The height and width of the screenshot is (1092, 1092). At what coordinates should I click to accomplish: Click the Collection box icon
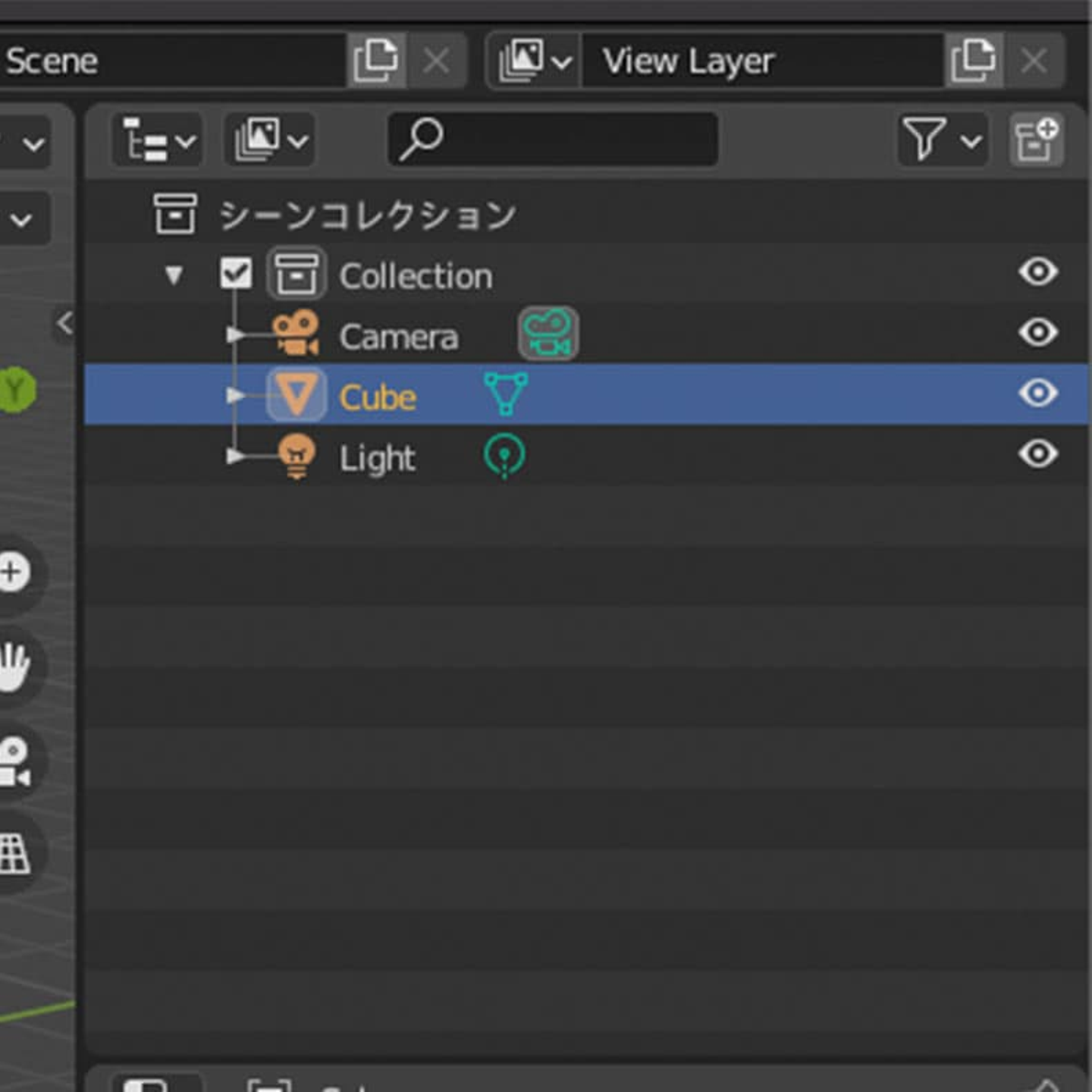(x=296, y=274)
